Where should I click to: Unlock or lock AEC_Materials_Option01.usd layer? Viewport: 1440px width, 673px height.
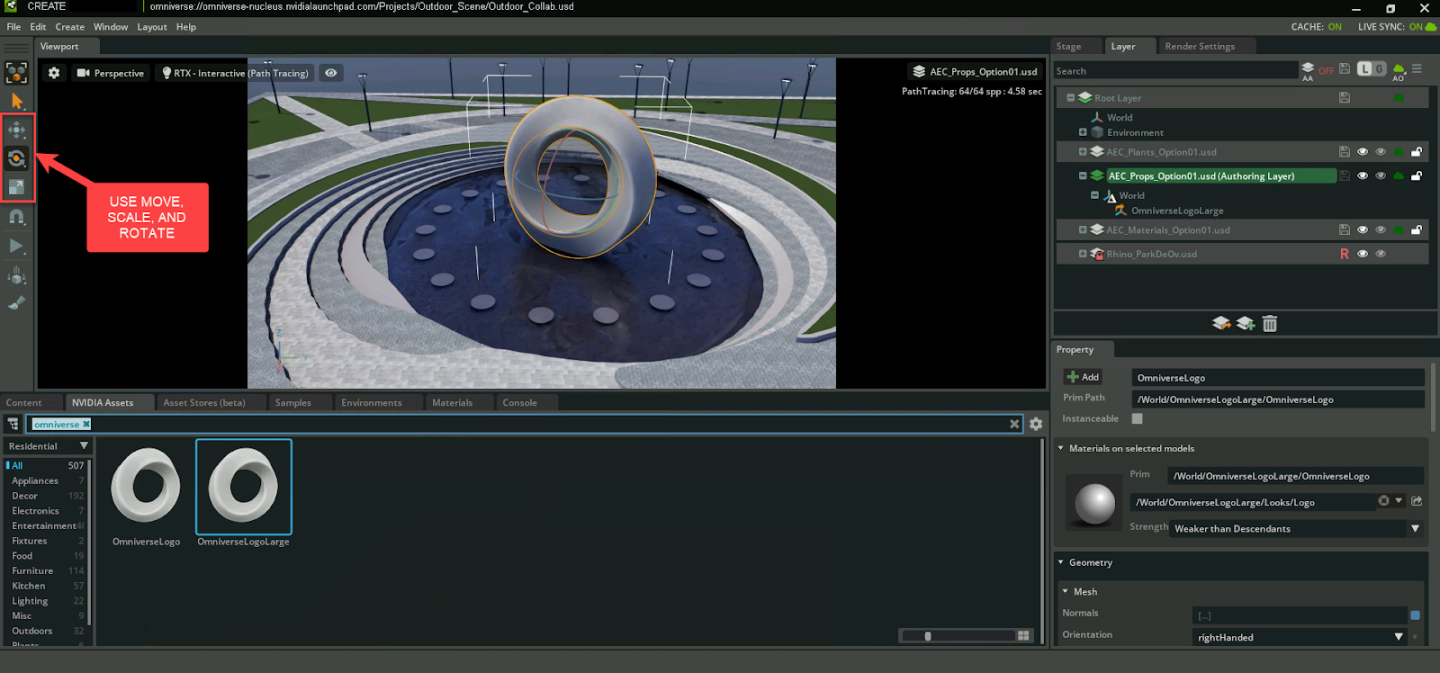[1416, 230]
